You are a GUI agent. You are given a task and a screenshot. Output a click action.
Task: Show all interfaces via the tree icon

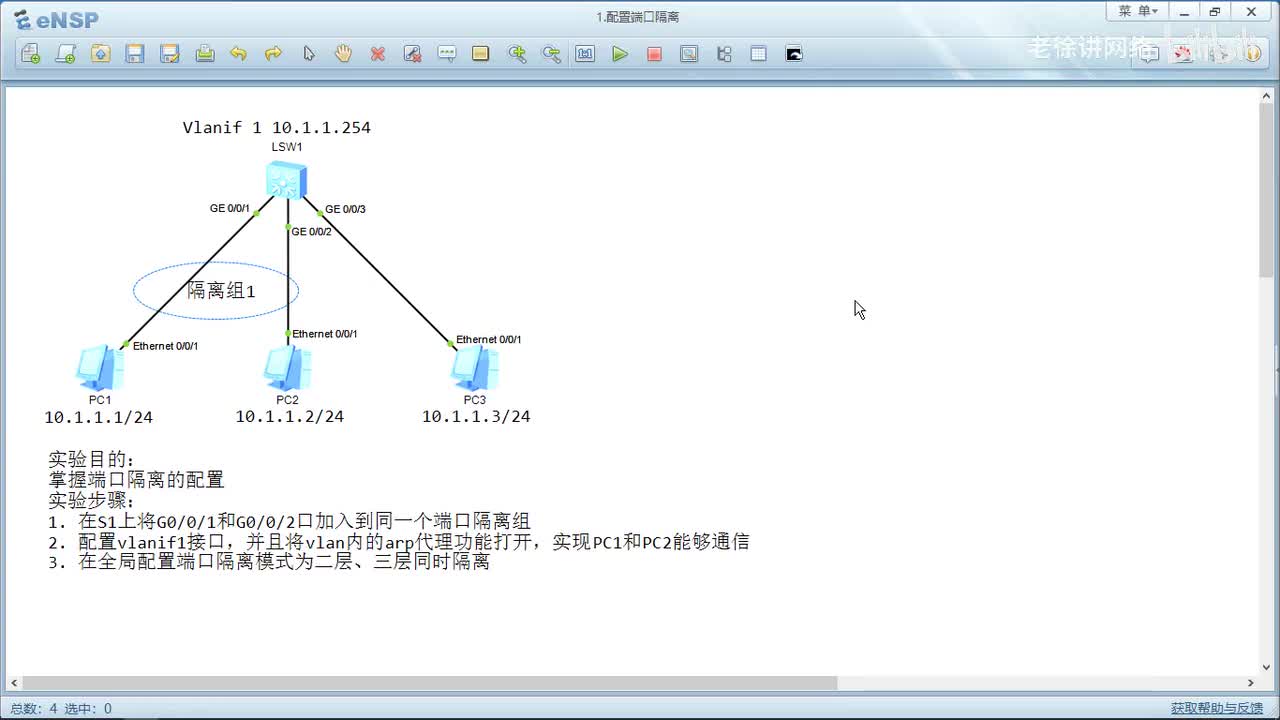coord(725,54)
